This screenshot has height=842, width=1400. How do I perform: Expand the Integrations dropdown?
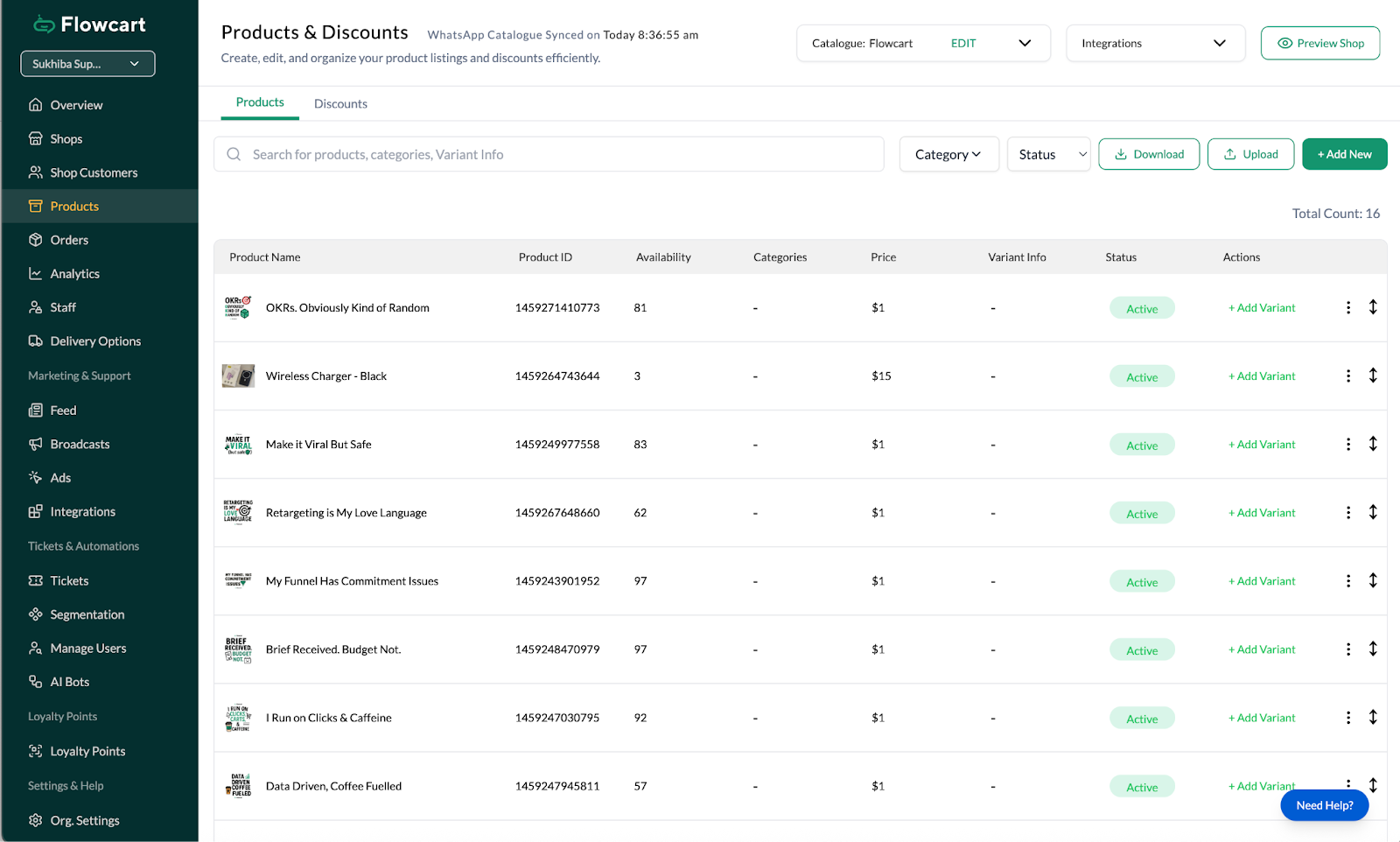[1154, 44]
